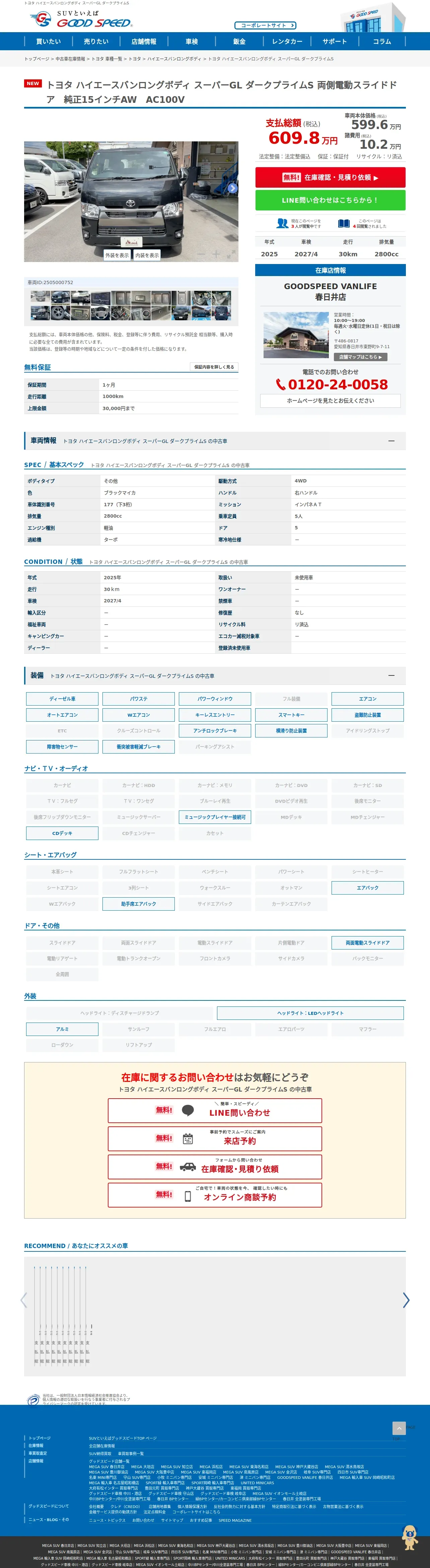Screen dimensions: 430x1568
Task: Click minus zoom icon on car photo
Action: point(201,254)
